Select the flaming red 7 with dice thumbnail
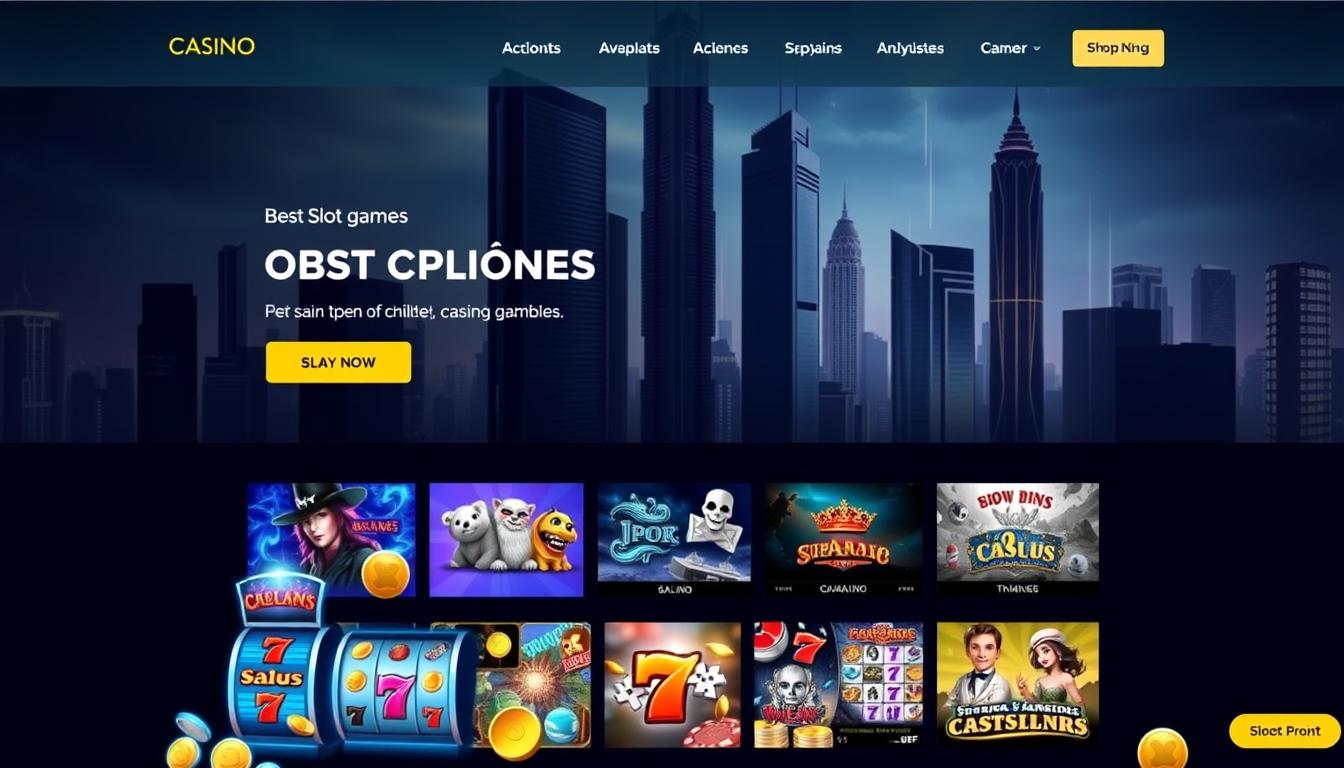This screenshot has width=1344, height=768. point(672,685)
